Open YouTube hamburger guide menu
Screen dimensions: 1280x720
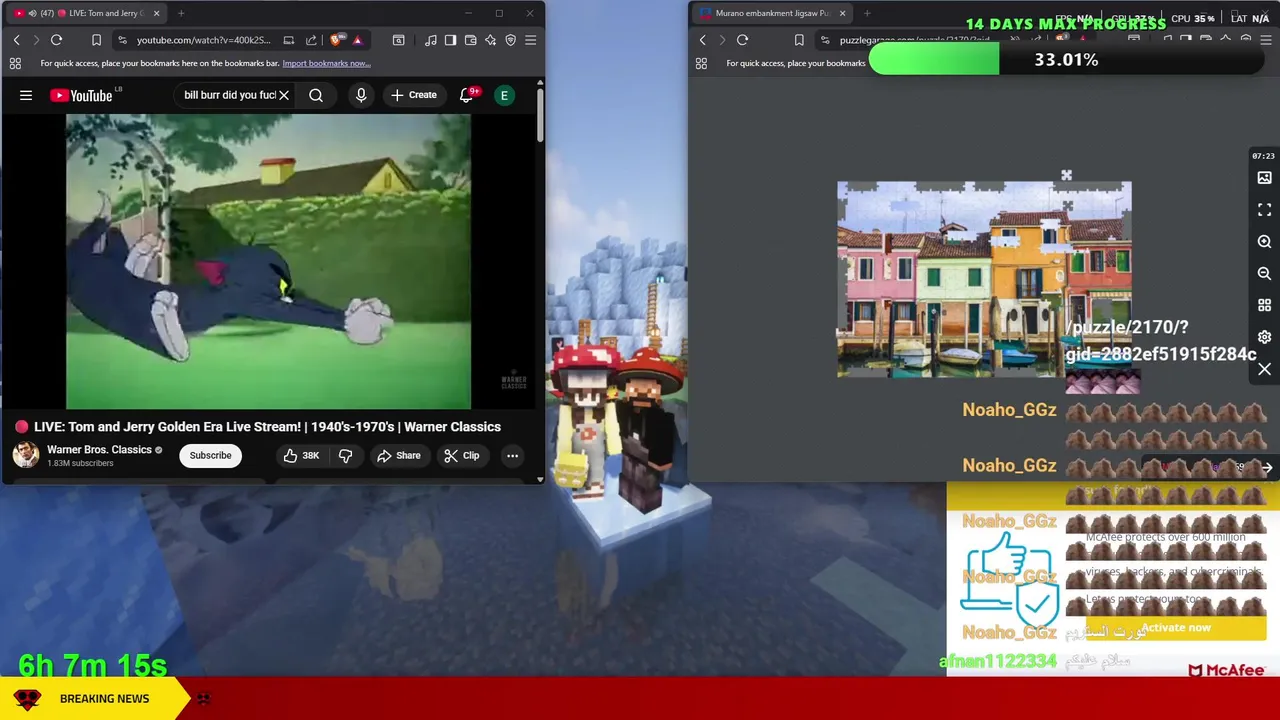point(26,95)
